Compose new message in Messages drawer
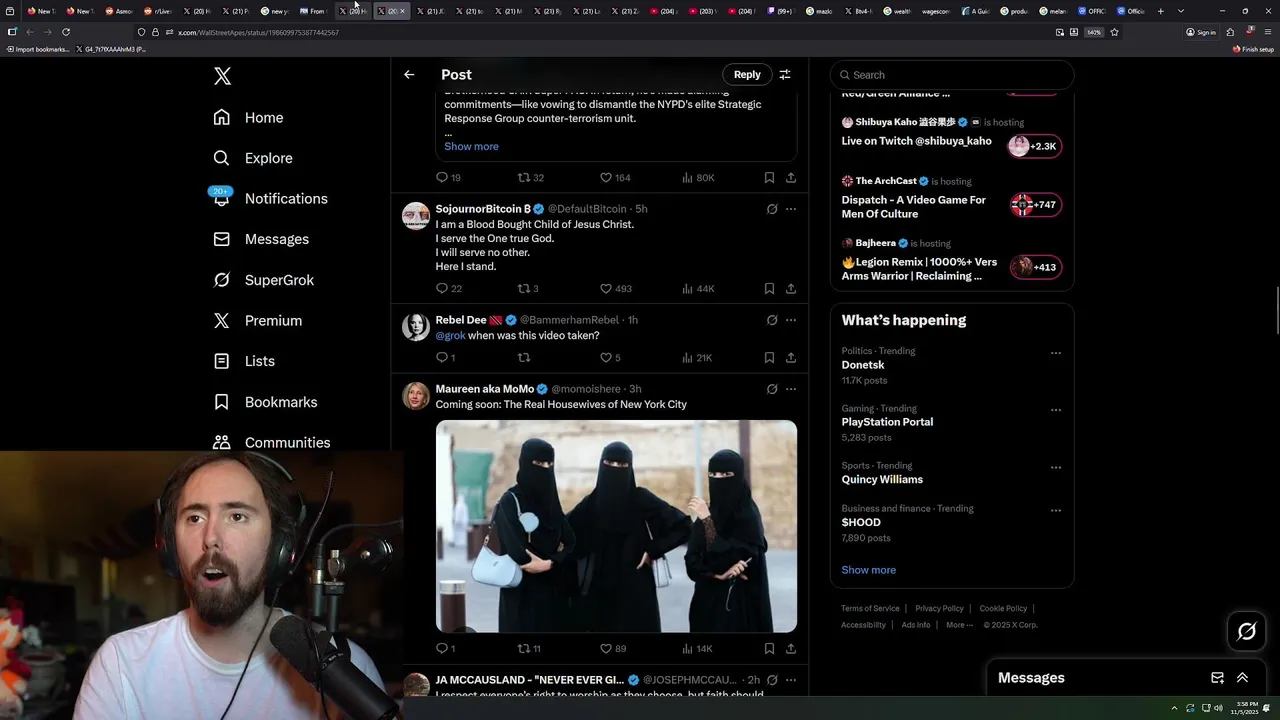 coord(1217,677)
